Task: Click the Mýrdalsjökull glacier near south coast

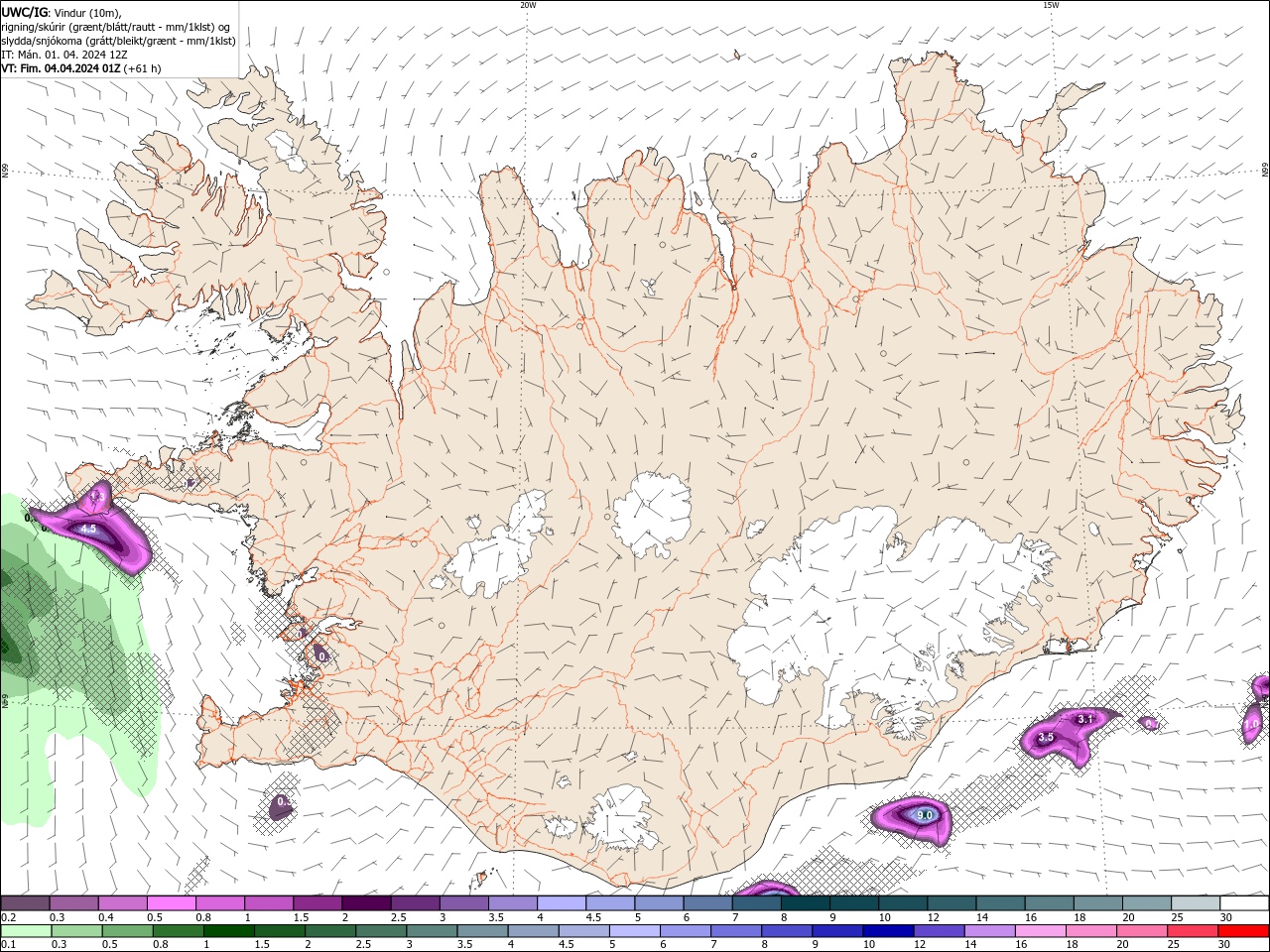Action: pos(620,818)
